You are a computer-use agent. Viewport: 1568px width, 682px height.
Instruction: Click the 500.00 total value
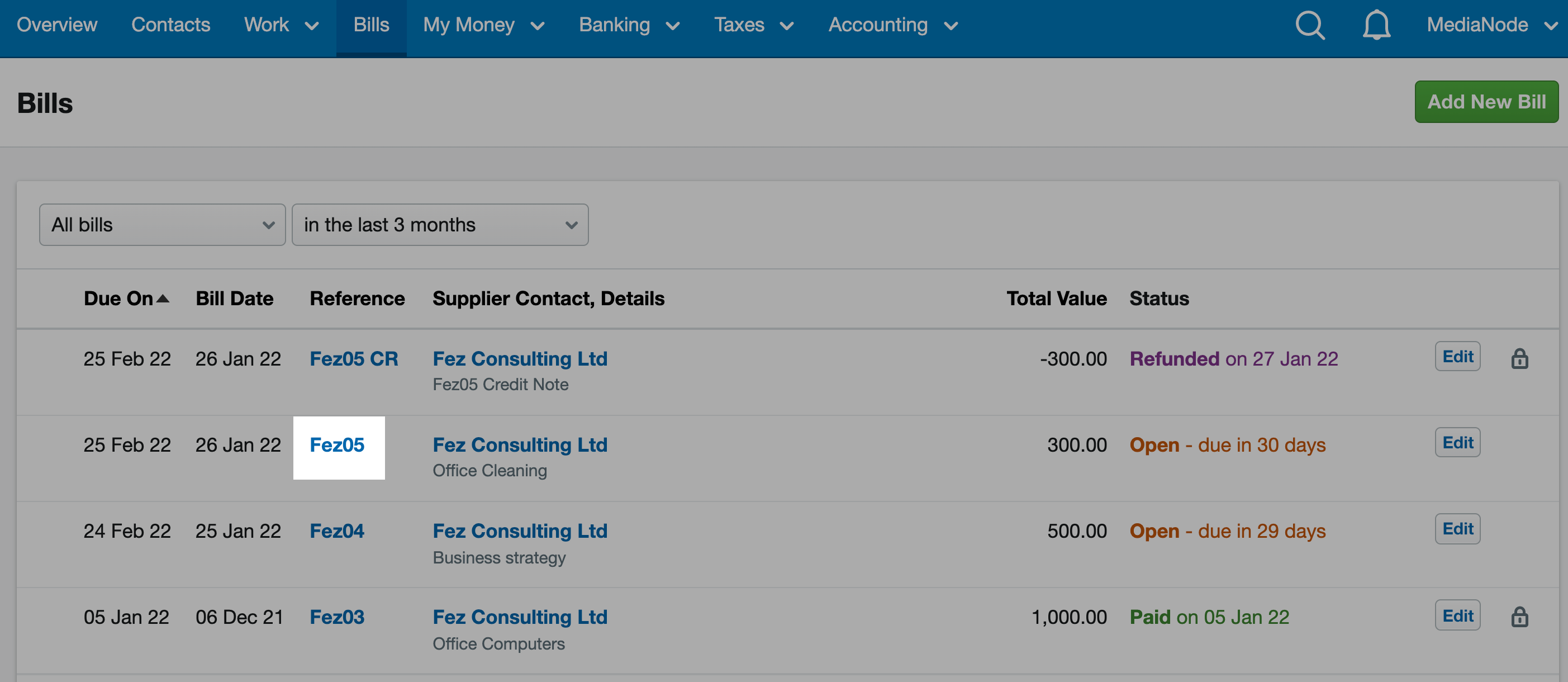(1077, 531)
